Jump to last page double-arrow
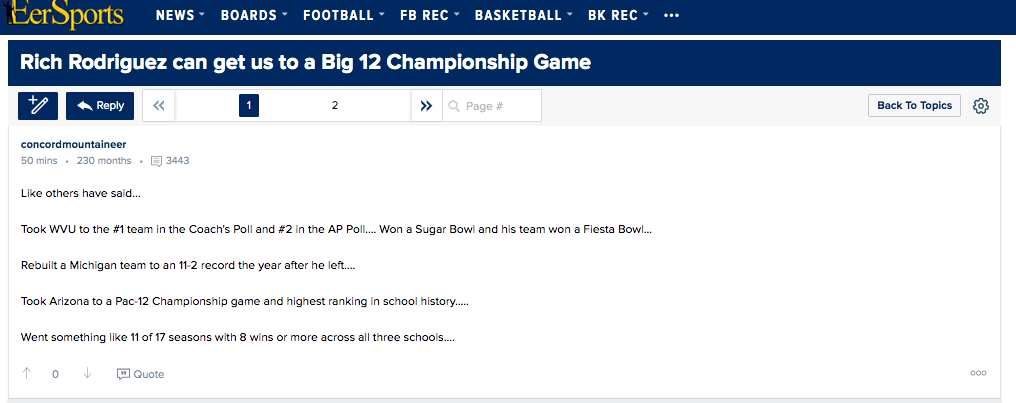The height and width of the screenshot is (403, 1016). 426,106
